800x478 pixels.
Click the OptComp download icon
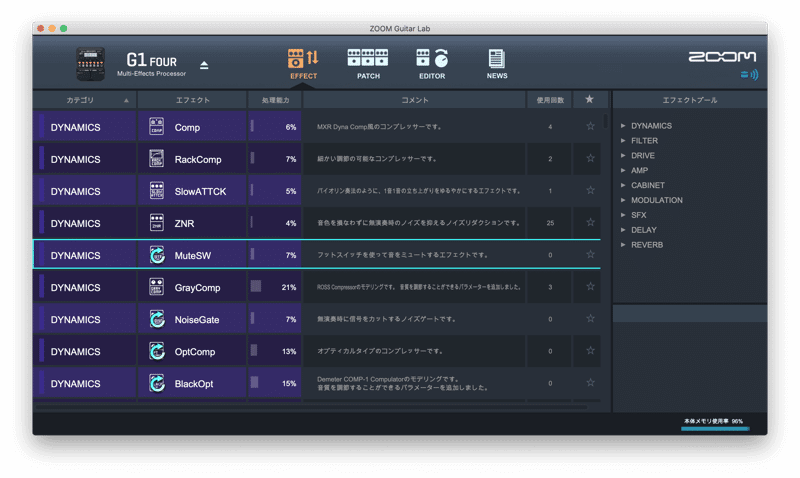pyautogui.click(x=157, y=351)
